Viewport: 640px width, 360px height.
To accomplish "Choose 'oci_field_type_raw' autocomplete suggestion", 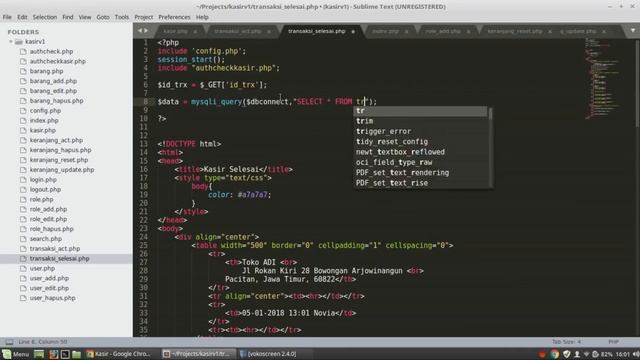I will 420,162.
